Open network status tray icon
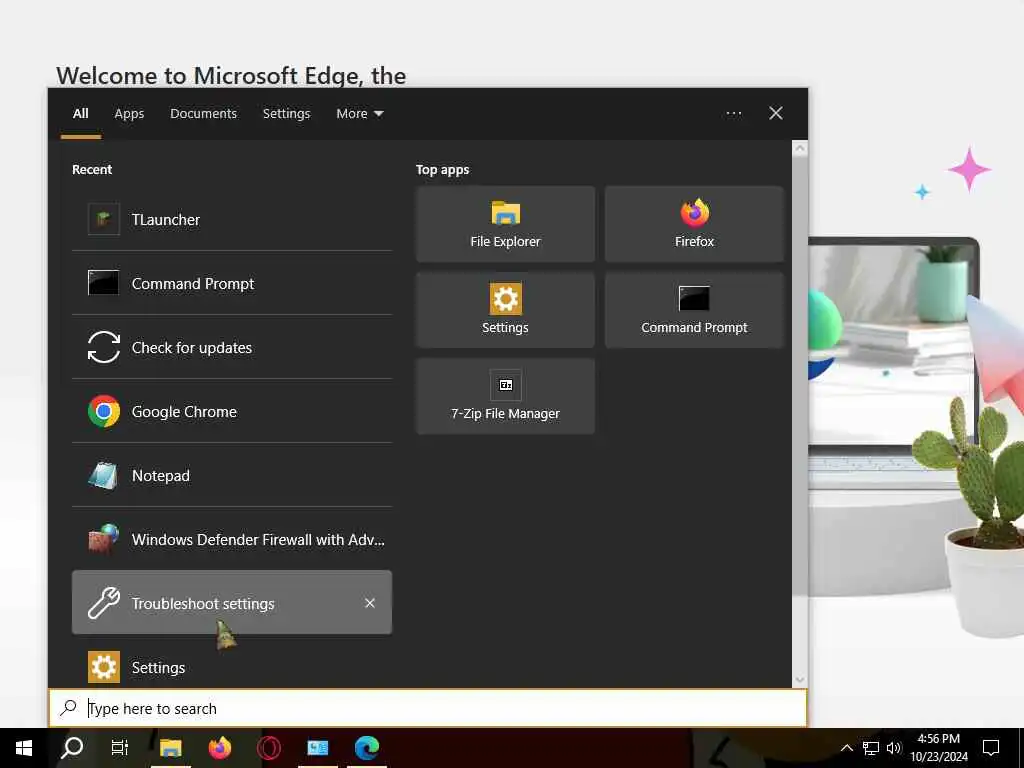This screenshot has height=768, width=1024. pyautogui.click(x=871, y=748)
